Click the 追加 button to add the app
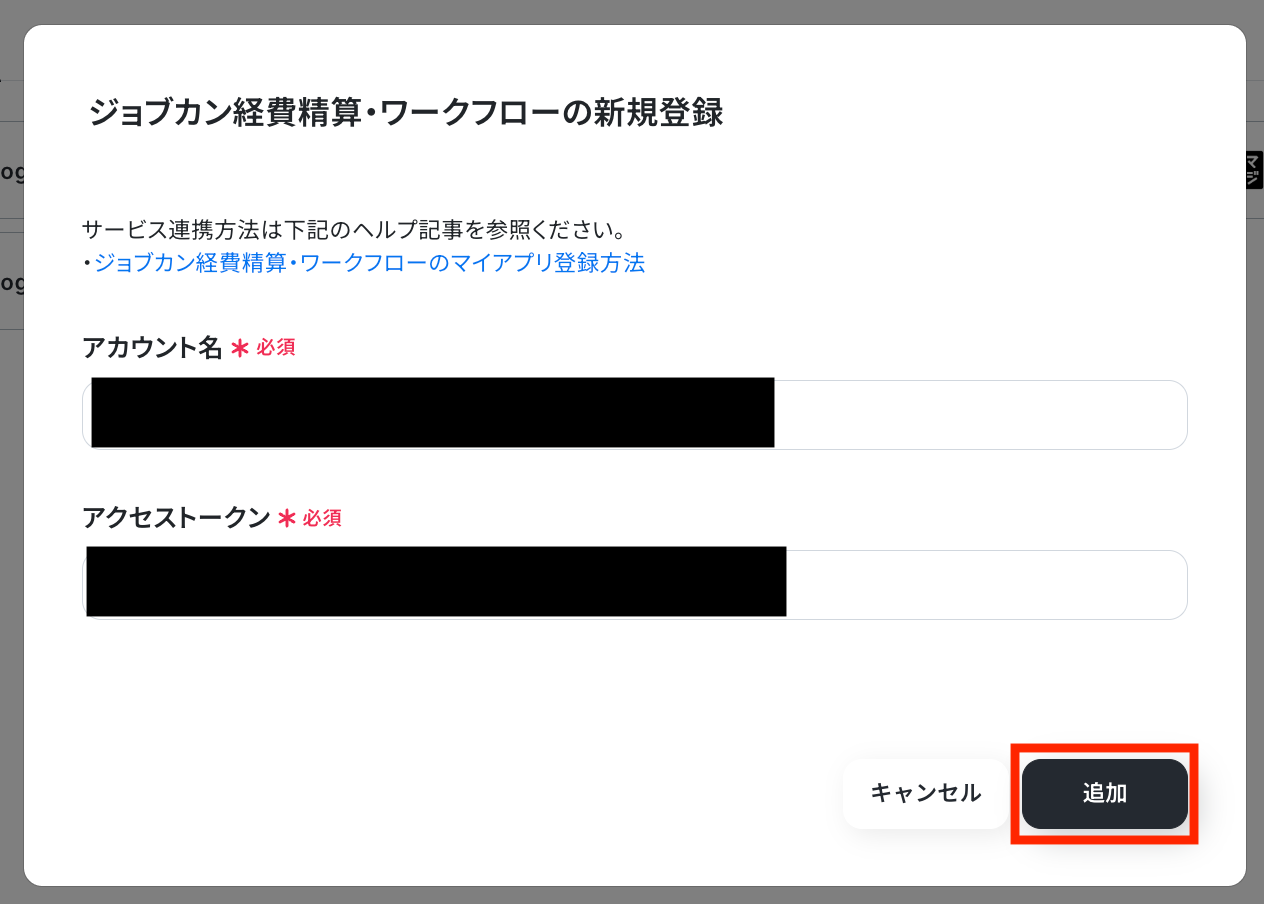The image size is (1264, 904). click(1105, 794)
